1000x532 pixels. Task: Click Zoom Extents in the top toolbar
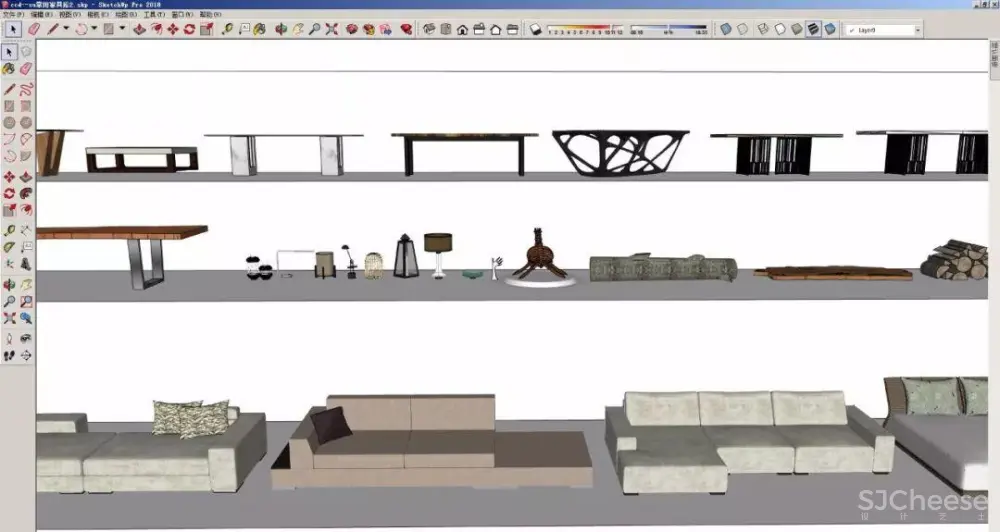(332, 29)
